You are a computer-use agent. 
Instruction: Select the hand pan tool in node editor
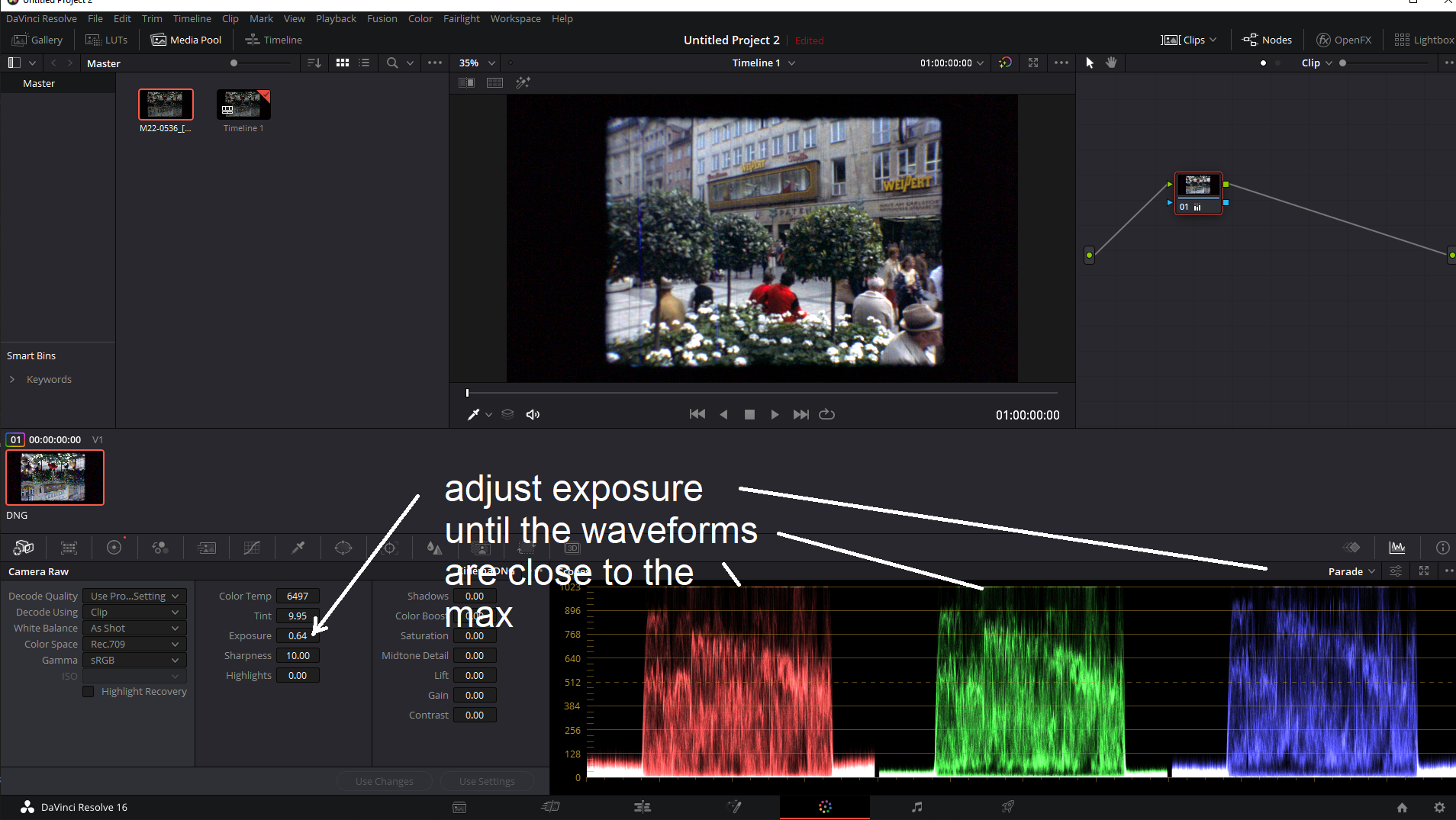tap(1111, 63)
